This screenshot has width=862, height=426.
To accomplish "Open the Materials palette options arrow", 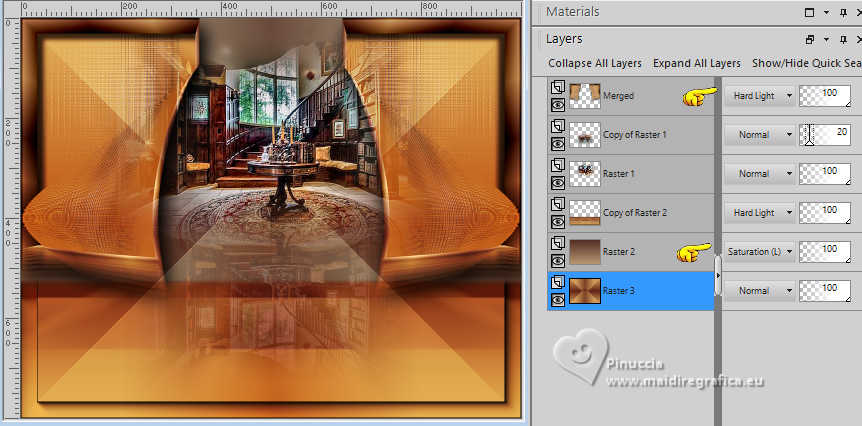I will (x=826, y=13).
